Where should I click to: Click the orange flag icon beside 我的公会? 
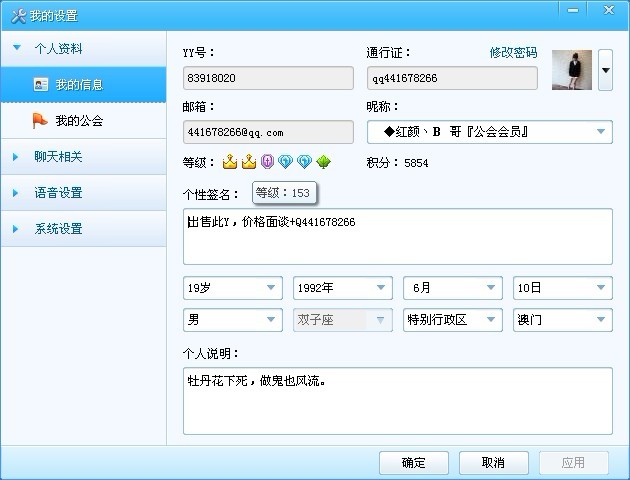pos(40,121)
